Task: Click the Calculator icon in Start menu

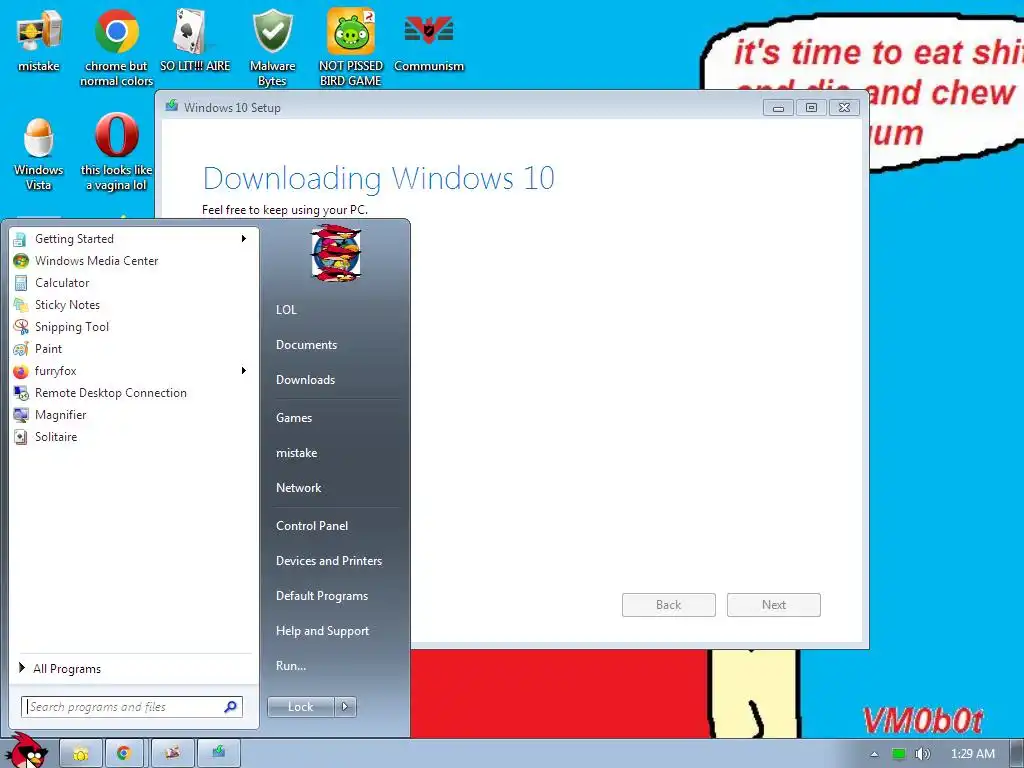Action: pos(20,283)
